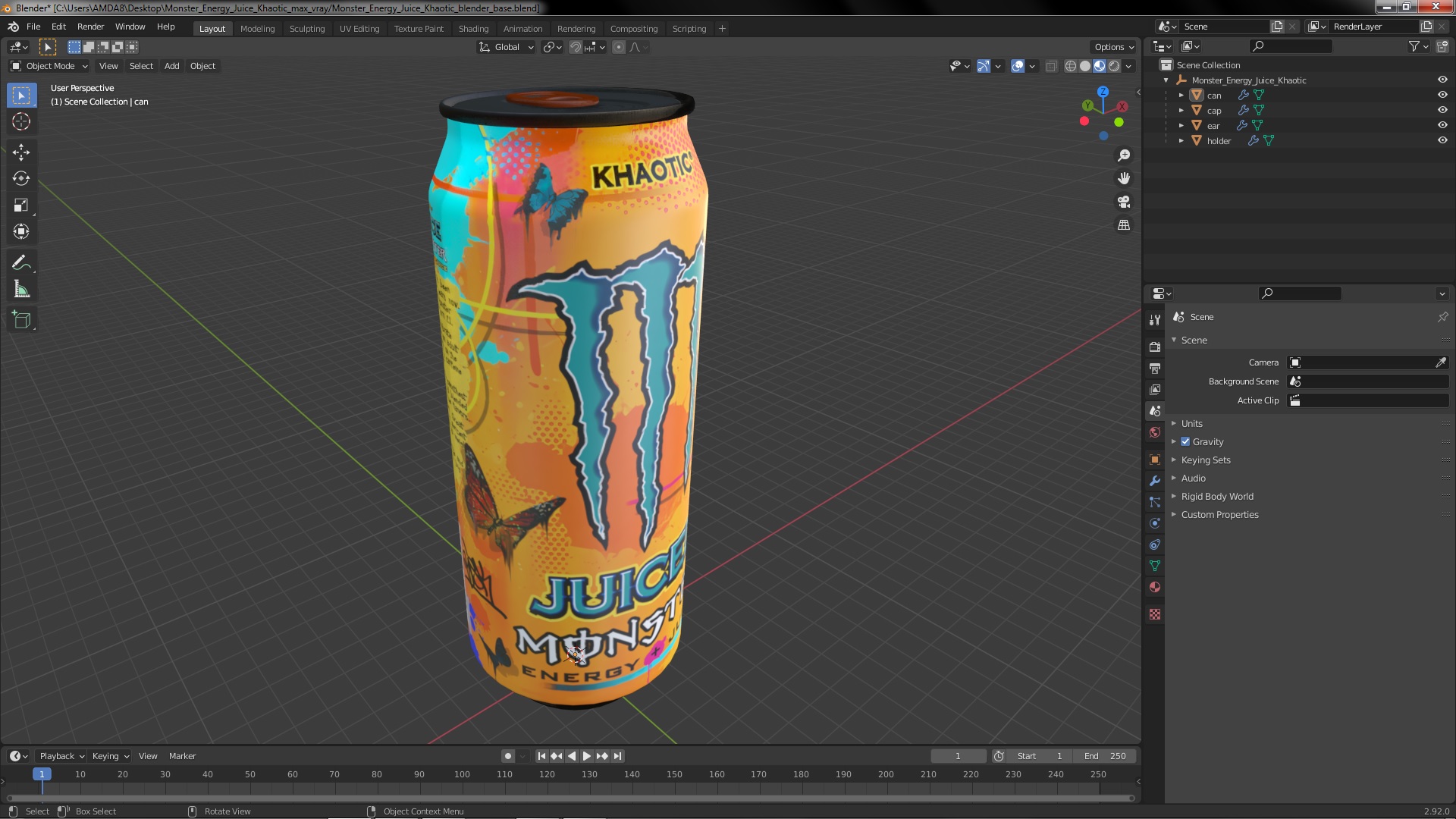
Task: Hide Monster_Energy_Juice_Khaotic collection visibility
Action: click(1442, 80)
